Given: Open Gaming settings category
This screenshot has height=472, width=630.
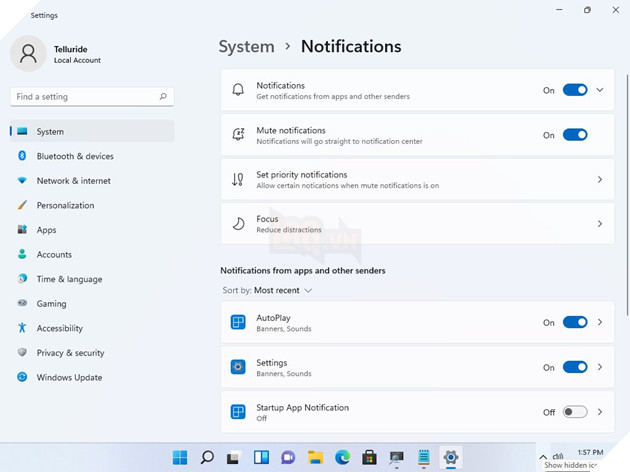Looking at the screenshot, I should pyautogui.click(x=92, y=303).
